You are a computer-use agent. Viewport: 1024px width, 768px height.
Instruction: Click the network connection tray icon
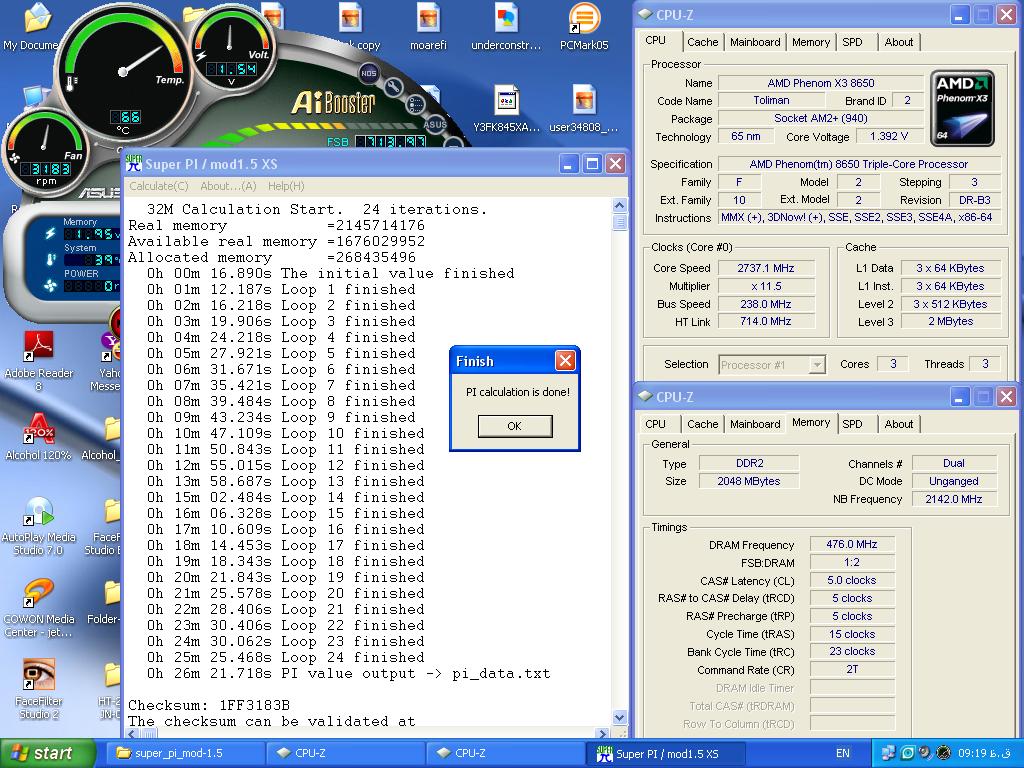pyautogui.click(x=889, y=753)
